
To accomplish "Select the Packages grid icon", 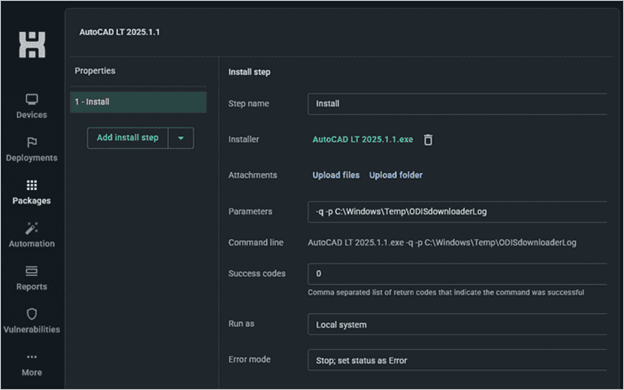I will click(32, 185).
